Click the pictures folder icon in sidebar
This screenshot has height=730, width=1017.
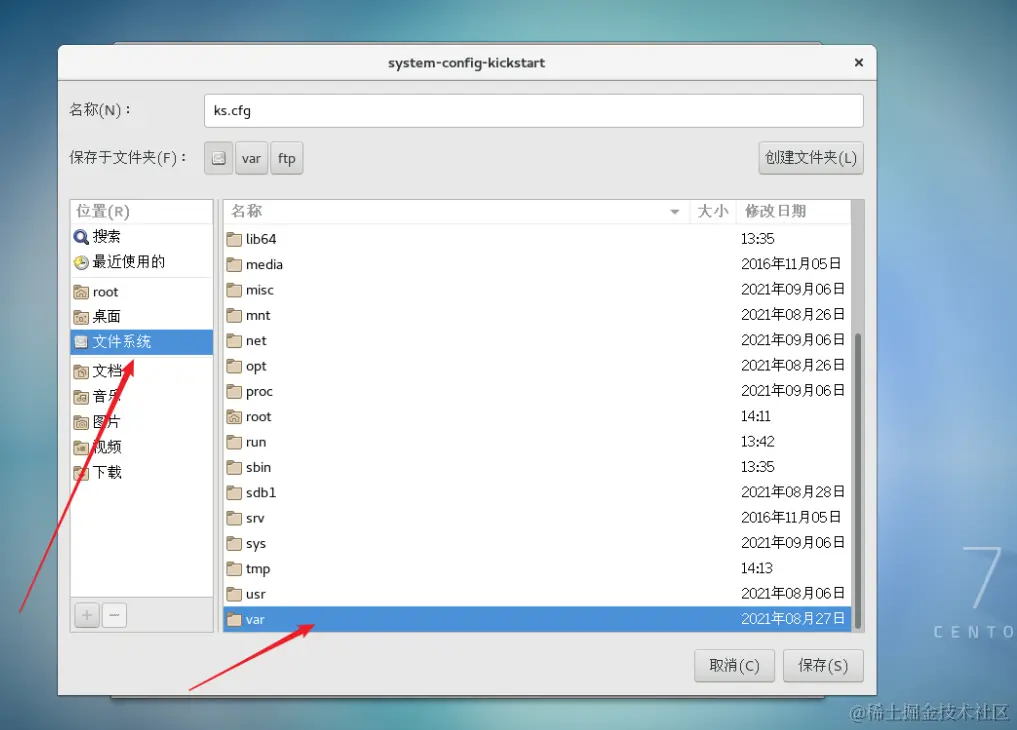tap(81, 423)
